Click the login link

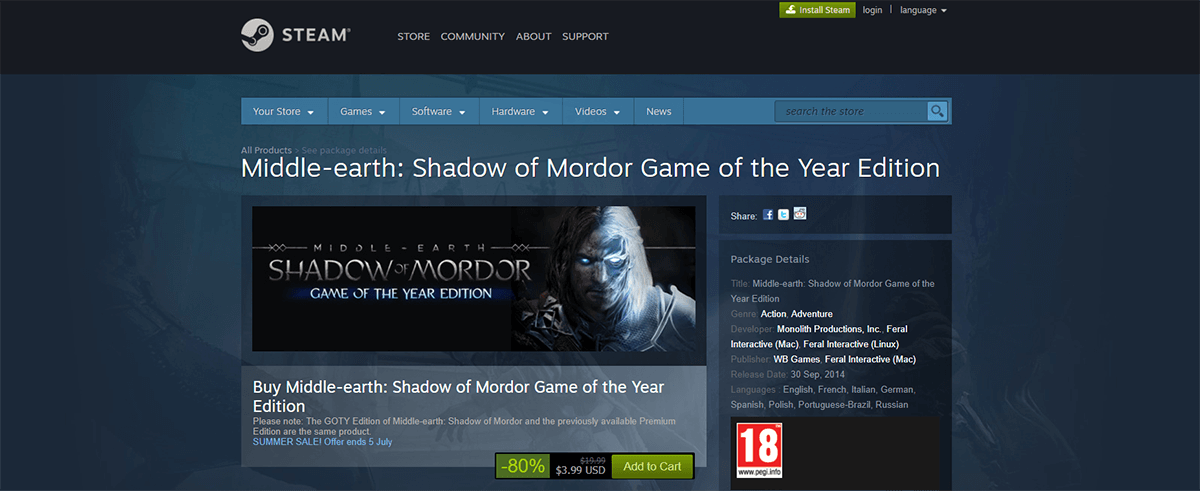pos(872,10)
